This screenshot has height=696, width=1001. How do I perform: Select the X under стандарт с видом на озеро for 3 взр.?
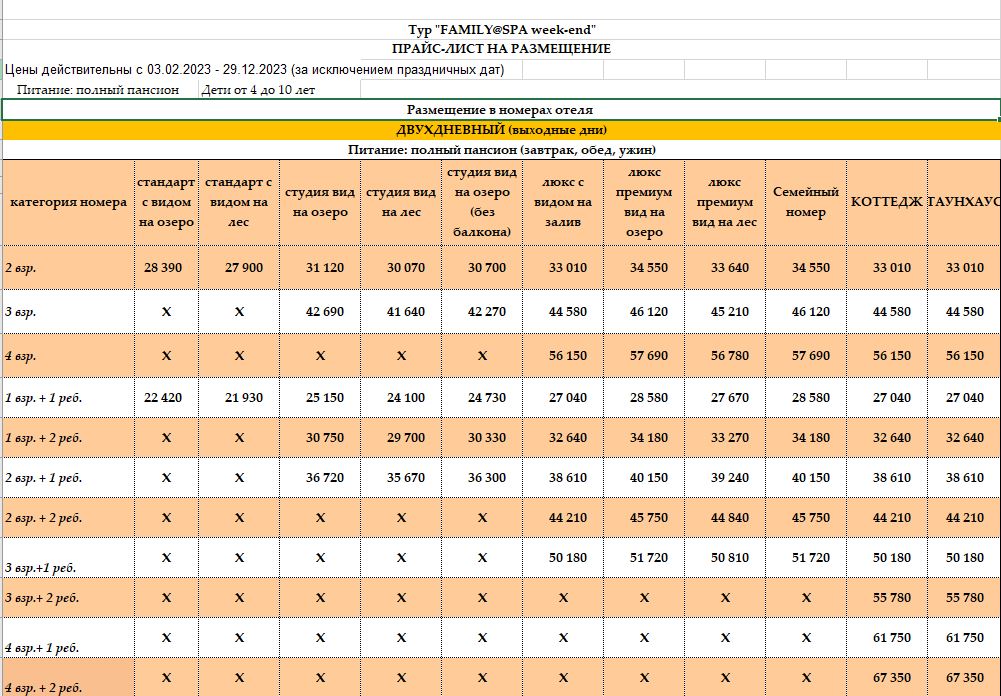coord(167,312)
